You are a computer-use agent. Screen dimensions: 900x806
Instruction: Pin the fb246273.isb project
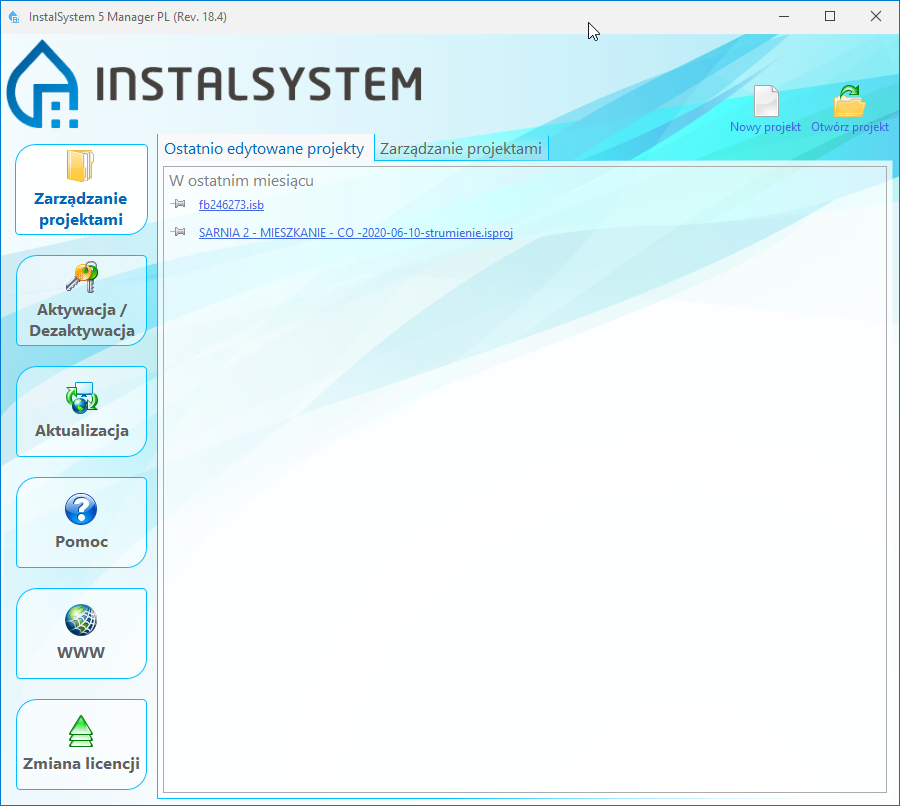[x=178, y=204]
